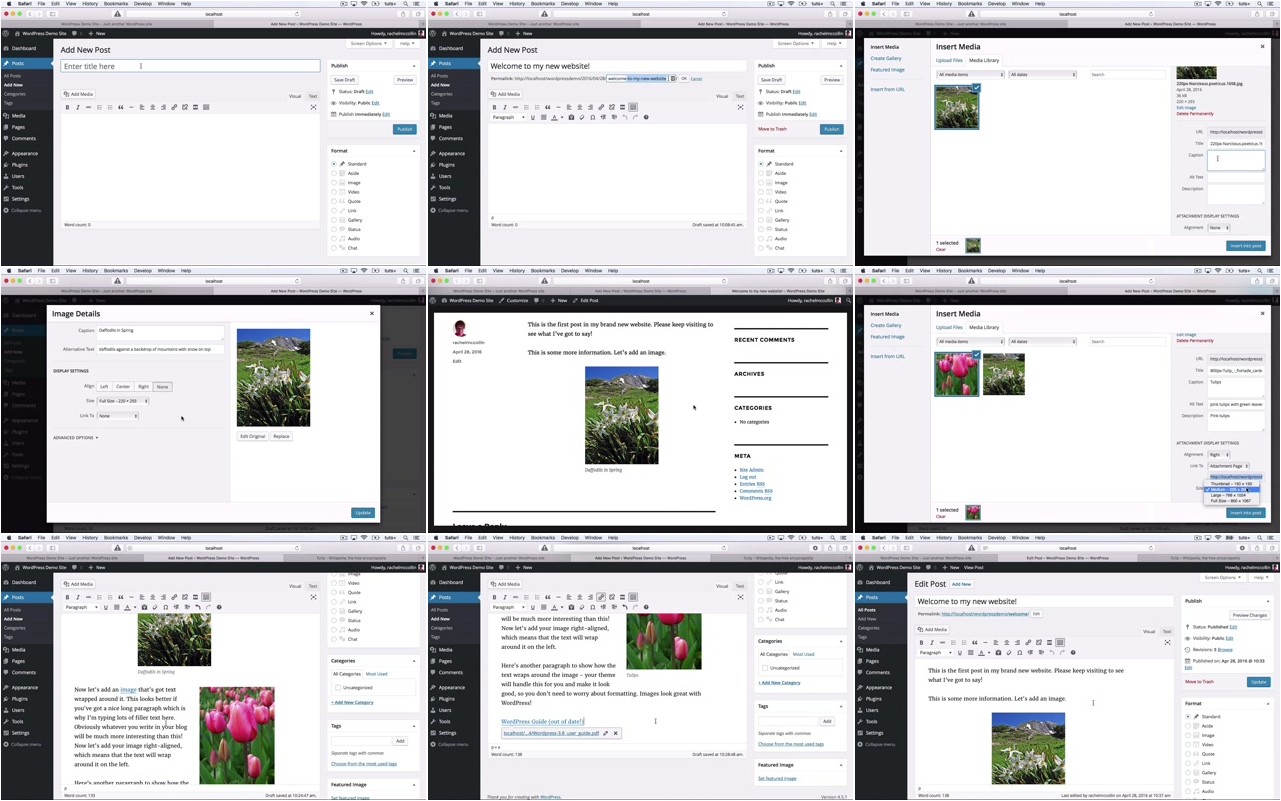
Task: Choose the 'Full Size' option in open dropdown
Action: pyautogui.click(x=1233, y=501)
